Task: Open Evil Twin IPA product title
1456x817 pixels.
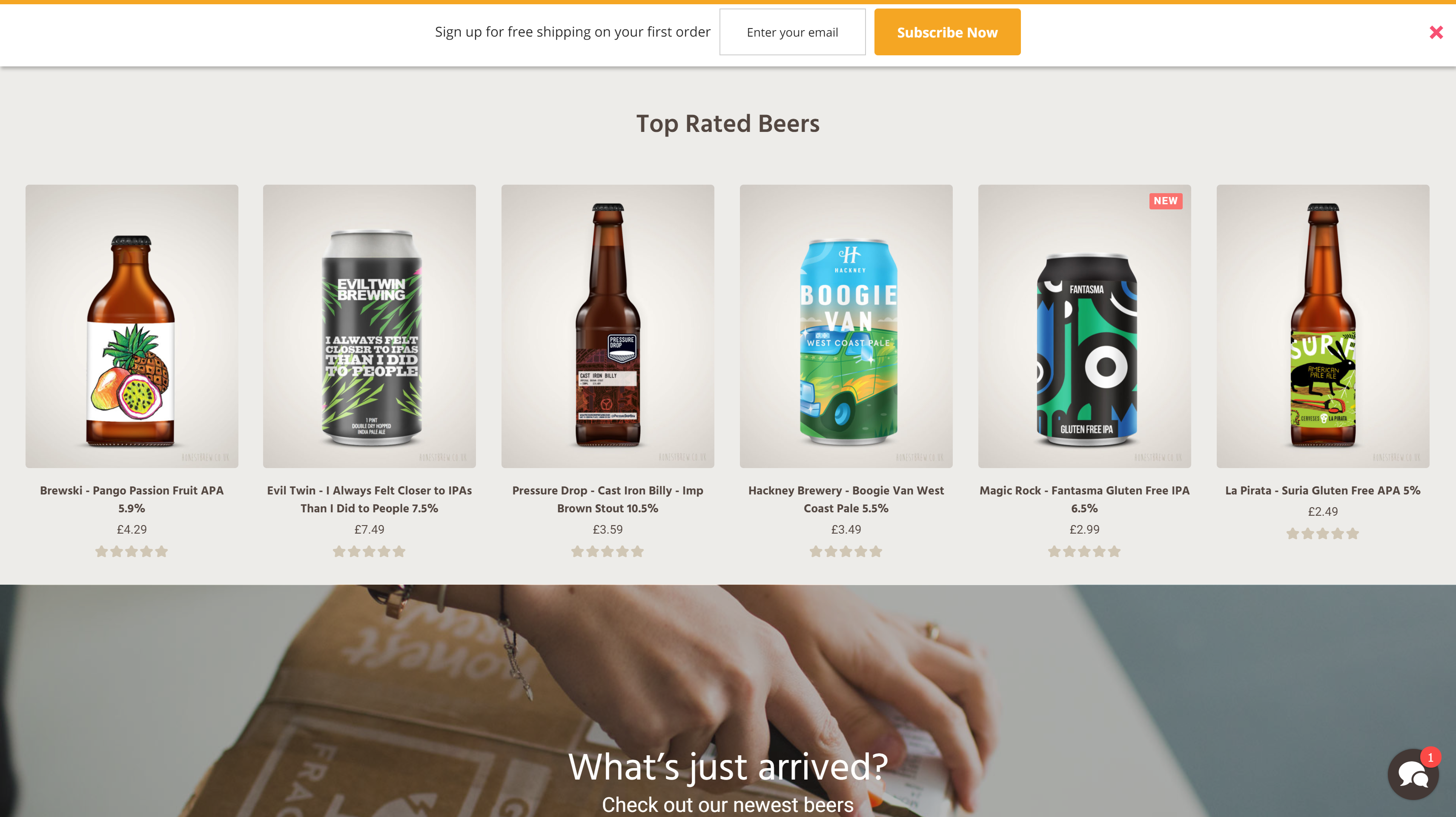Action: click(x=369, y=500)
